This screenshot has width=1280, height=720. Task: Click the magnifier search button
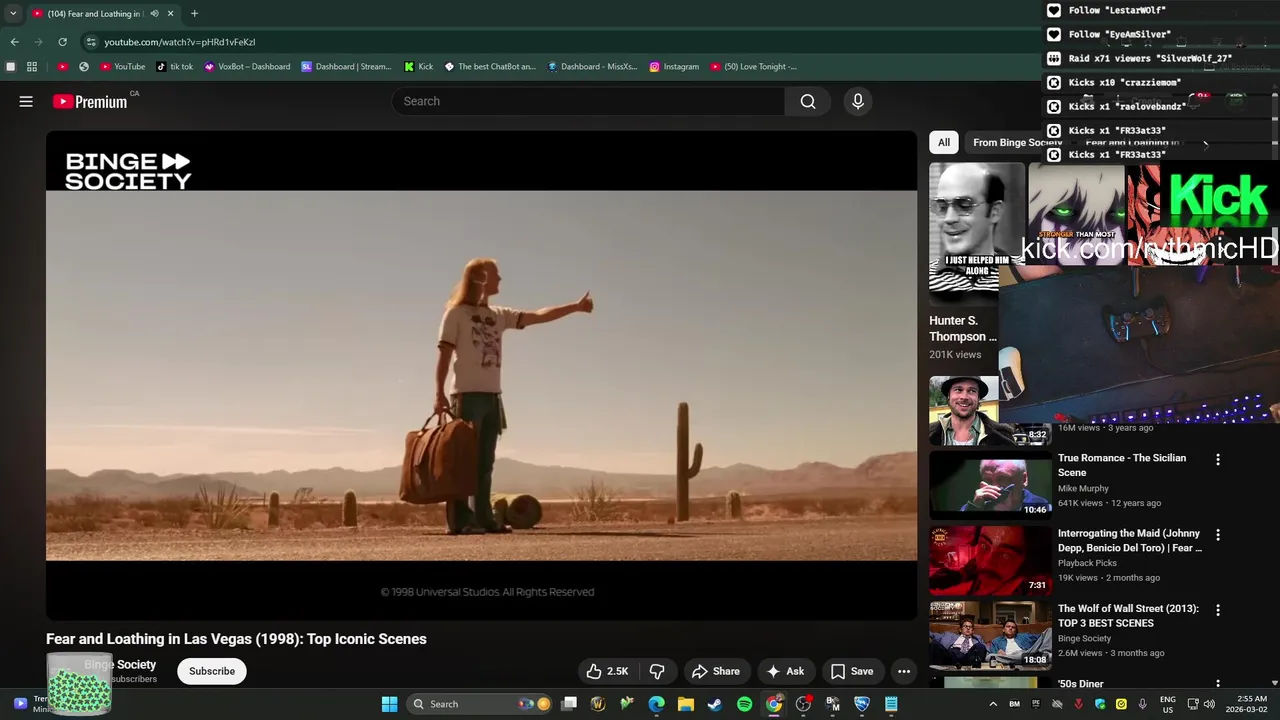pos(808,101)
